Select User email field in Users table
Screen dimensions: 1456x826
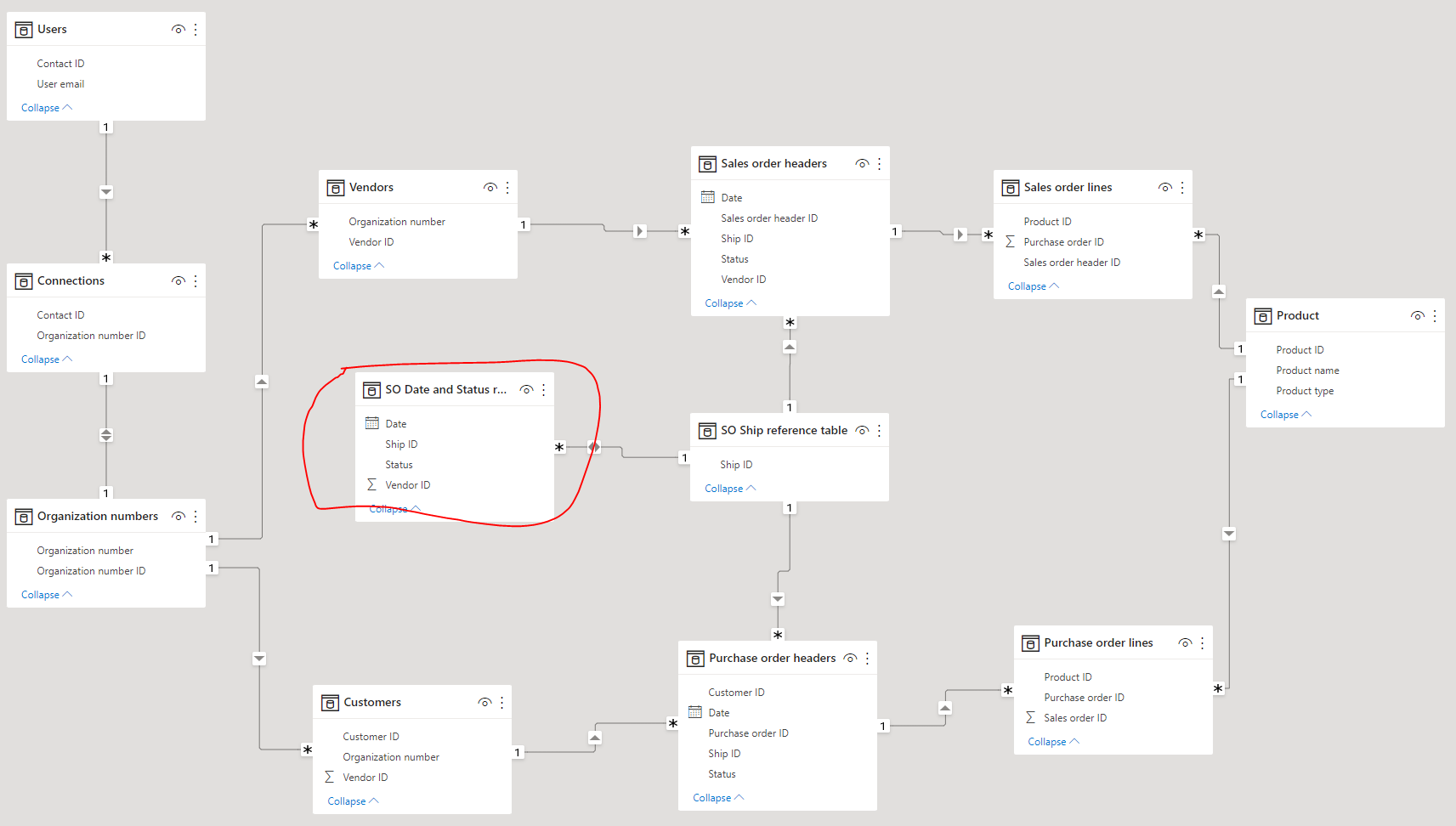60,84
